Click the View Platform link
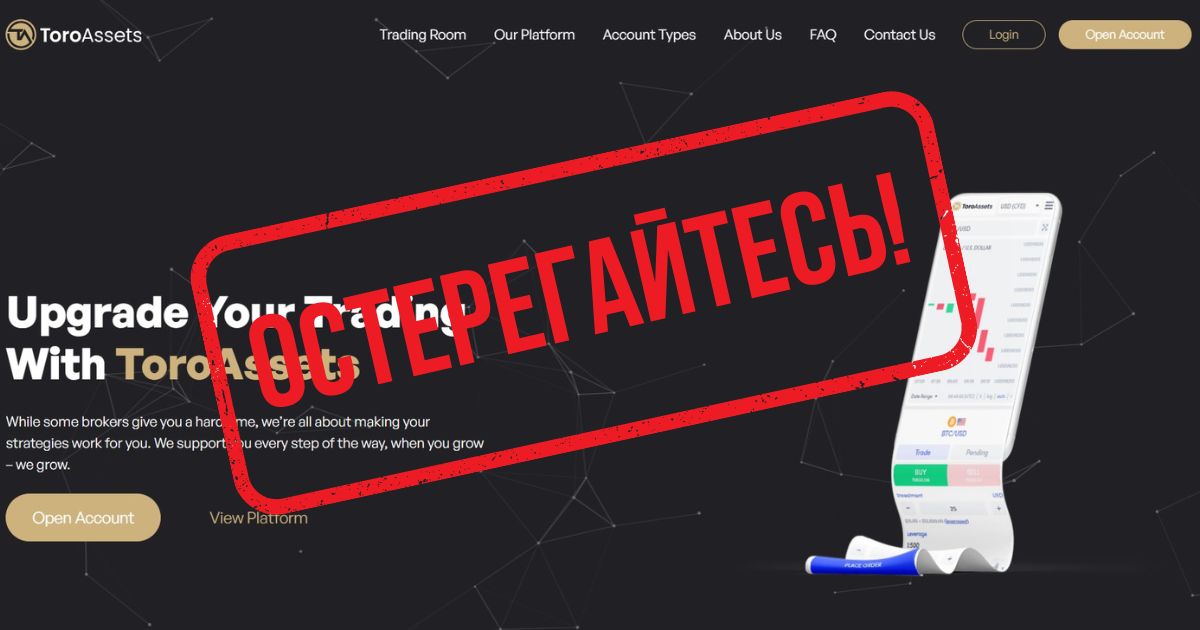 coord(258,518)
